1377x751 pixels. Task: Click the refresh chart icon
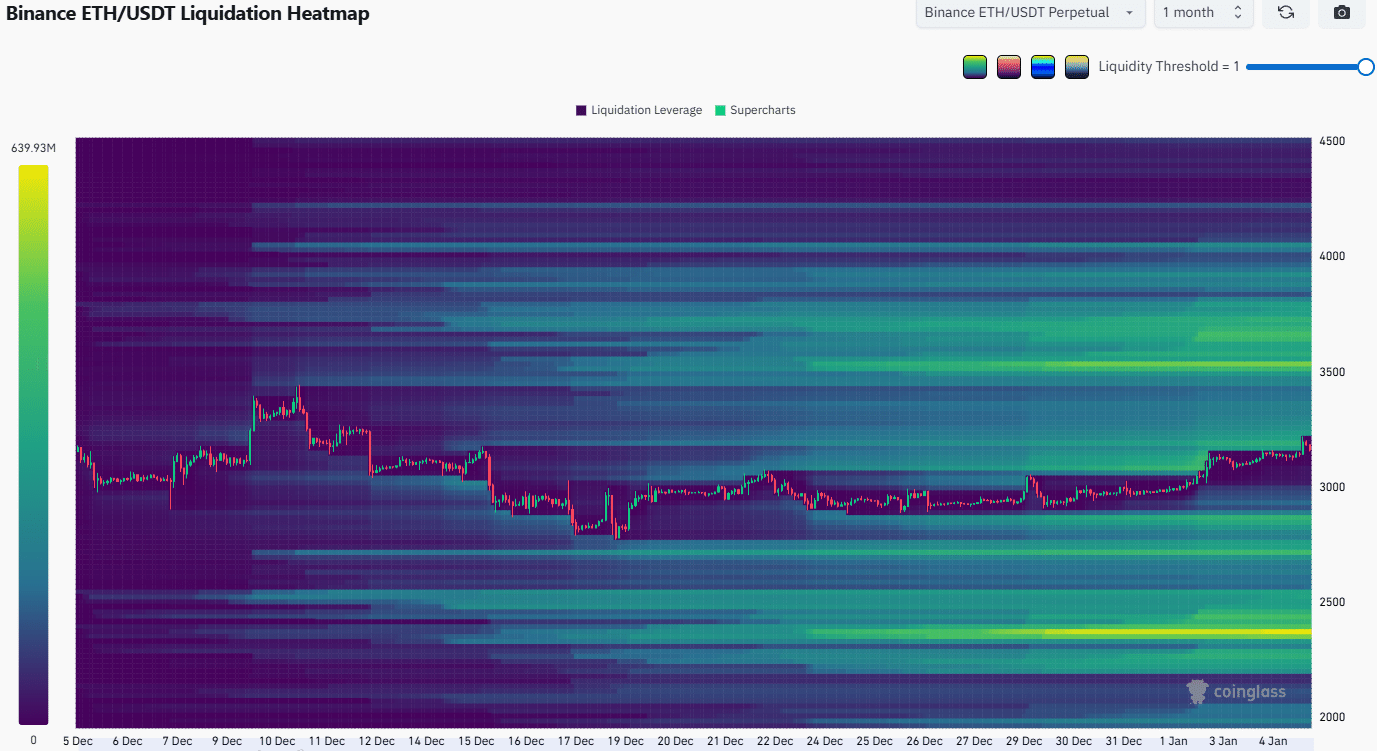tap(1286, 13)
